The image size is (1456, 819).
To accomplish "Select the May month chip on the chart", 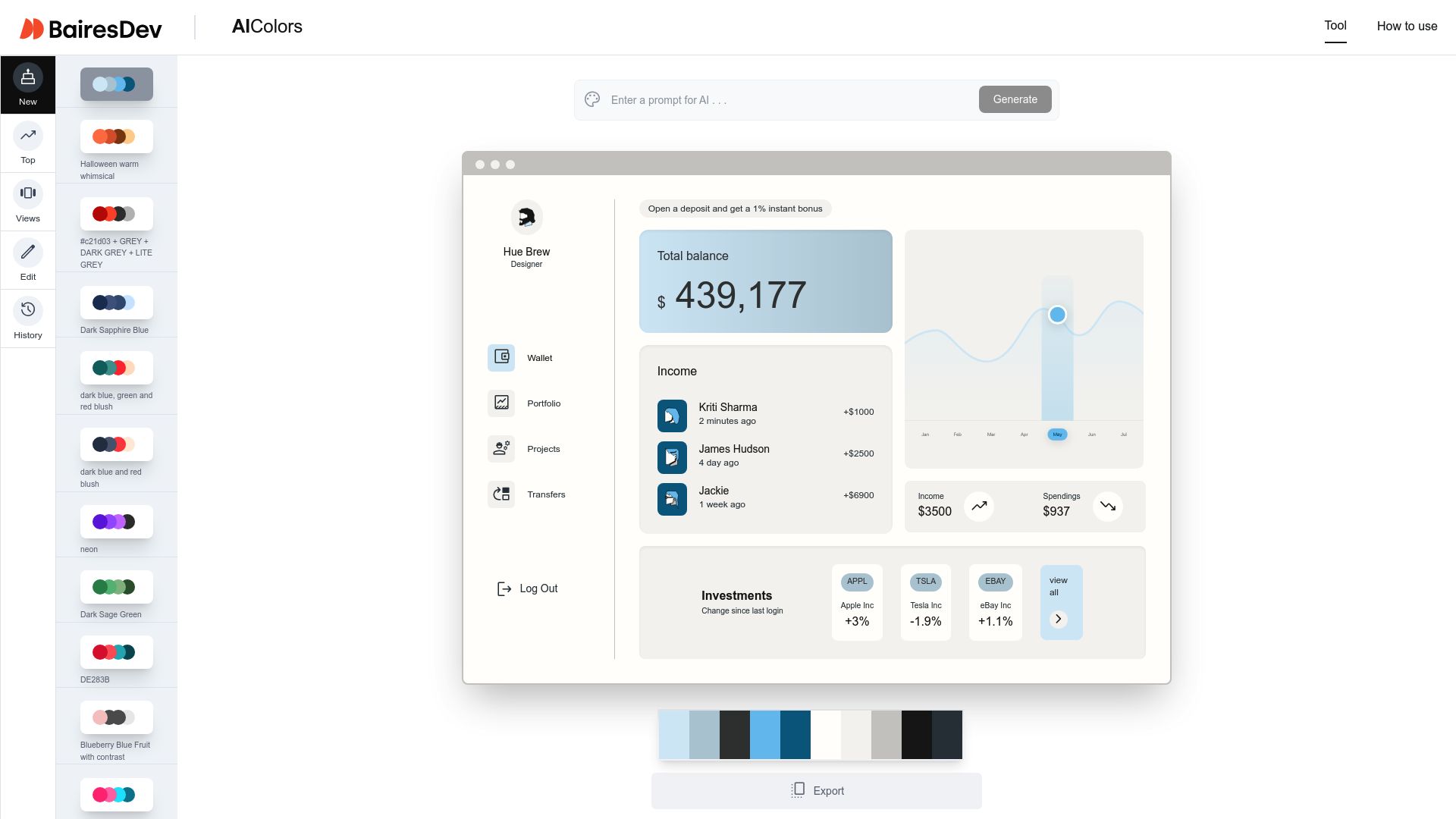I will [1056, 435].
